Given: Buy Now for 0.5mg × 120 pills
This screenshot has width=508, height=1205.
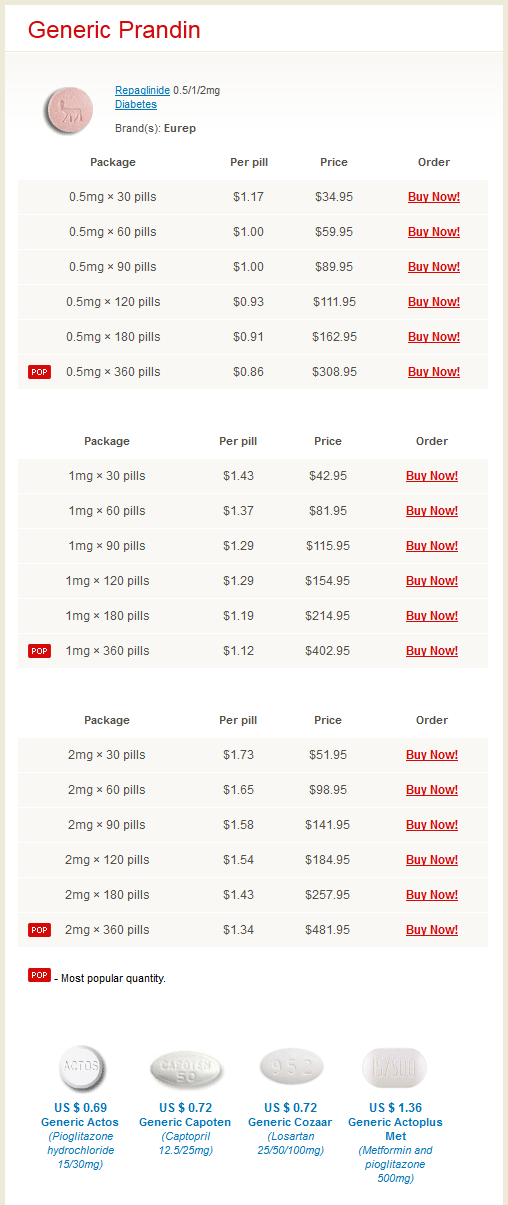Looking at the screenshot, I should coord(434,302).
